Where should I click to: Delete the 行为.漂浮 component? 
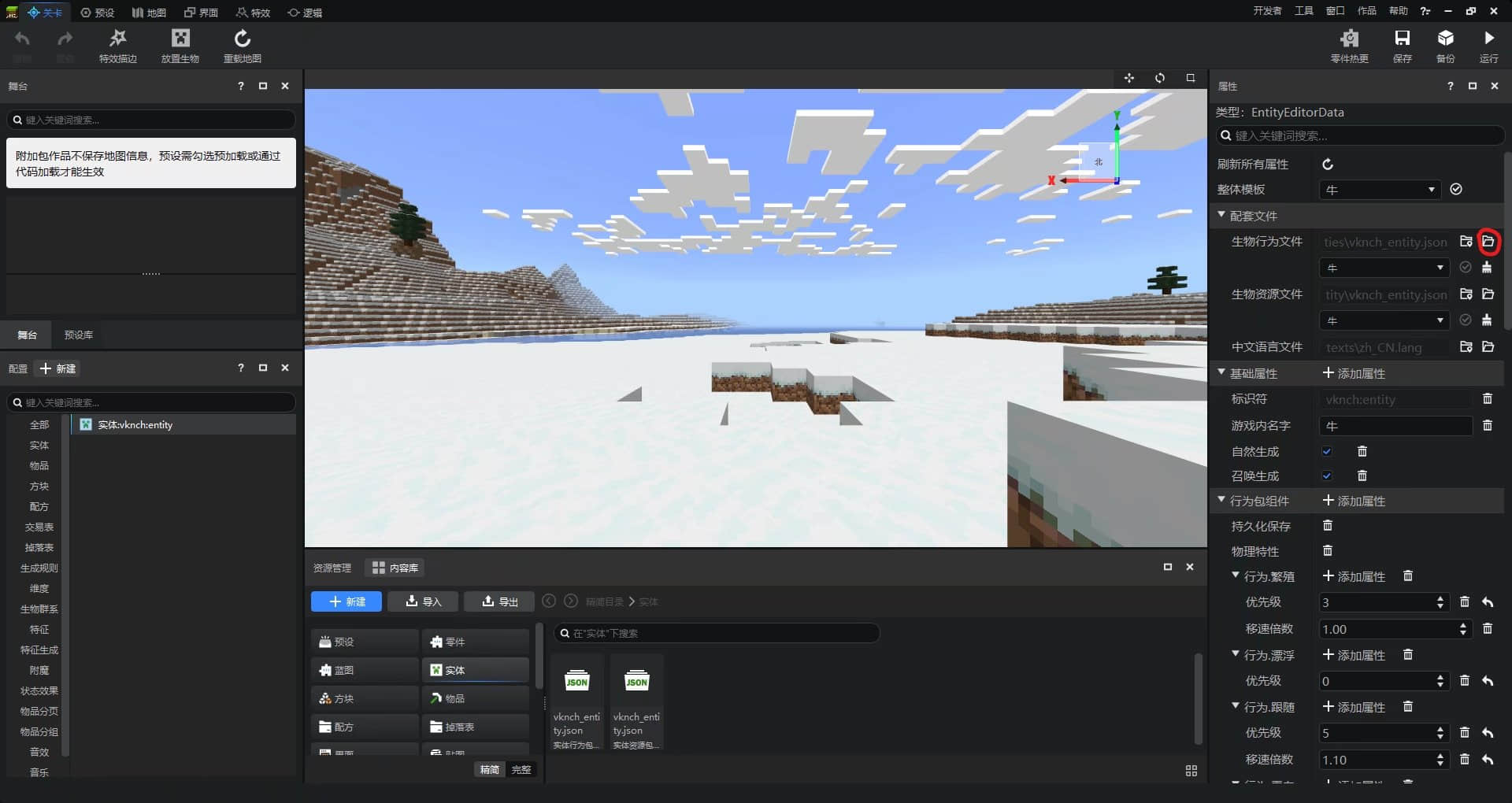[1408, 654]
